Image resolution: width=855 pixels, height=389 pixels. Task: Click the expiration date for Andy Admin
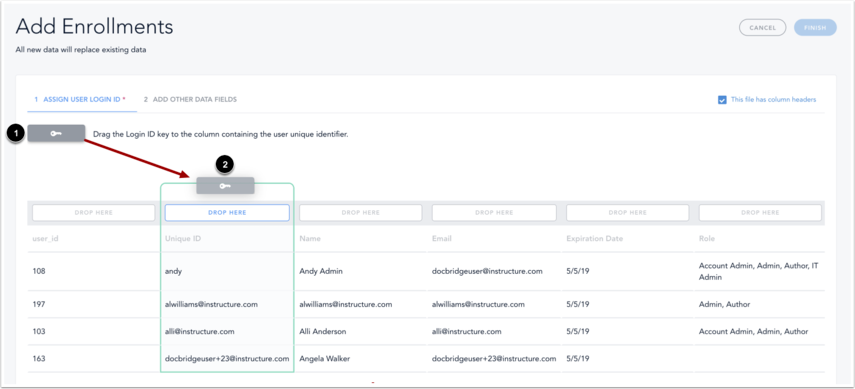[578, 271]
